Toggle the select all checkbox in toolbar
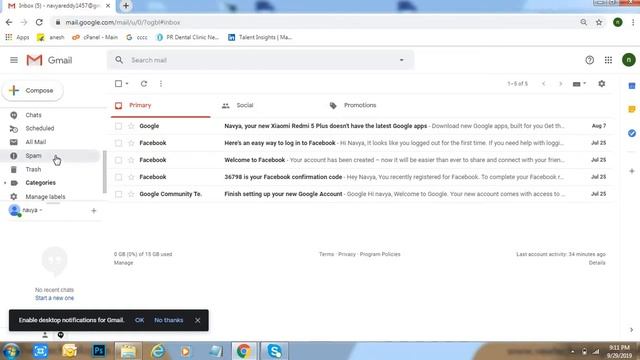Image resolution: width=640 pixels, height=360 pixels. (x=118, y=84)
